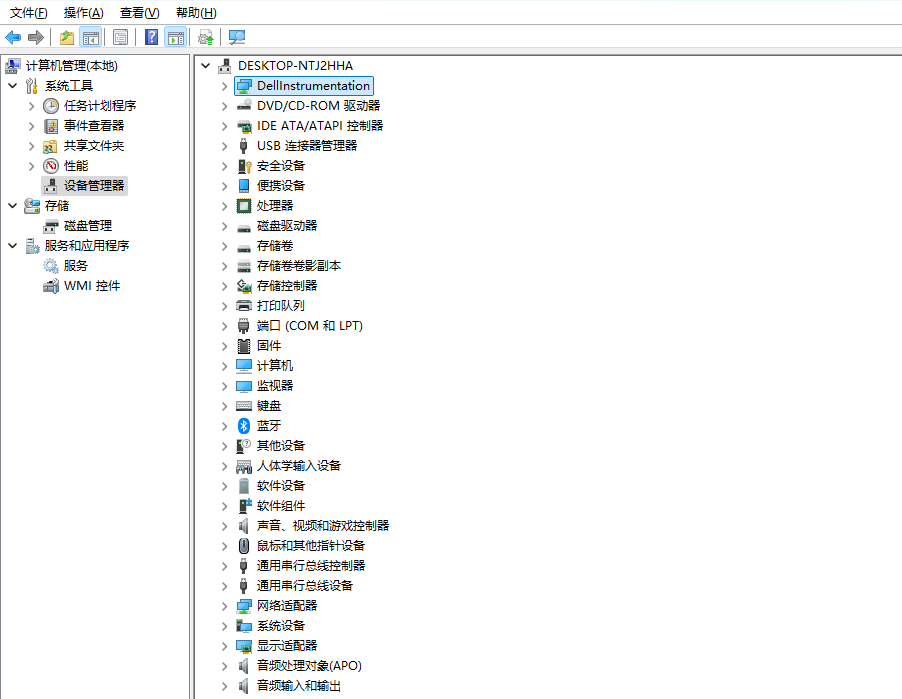Image resolution: width=902 pixels, height=699 pixels.
Task: Click the speaker icon beside 音频输入和输出
Action: [x=244, y=686]
